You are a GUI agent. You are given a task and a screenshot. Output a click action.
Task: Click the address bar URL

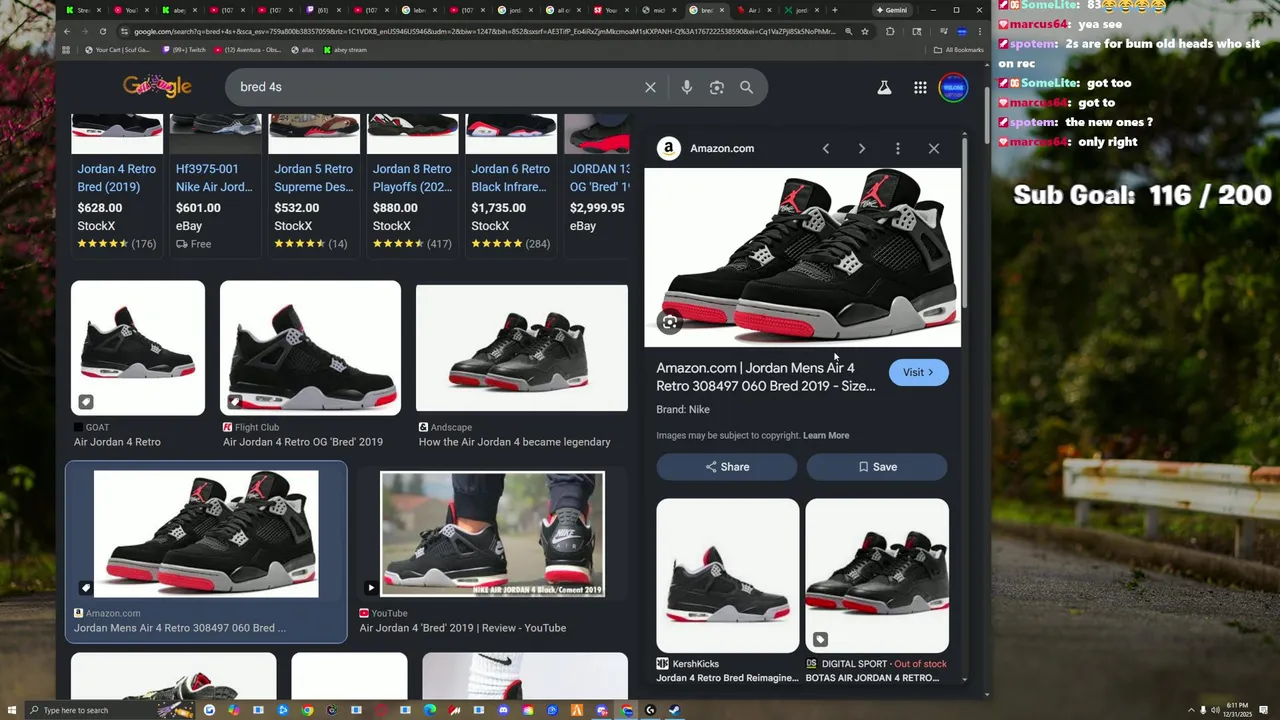pyautogui.click(x=485, y=31)
